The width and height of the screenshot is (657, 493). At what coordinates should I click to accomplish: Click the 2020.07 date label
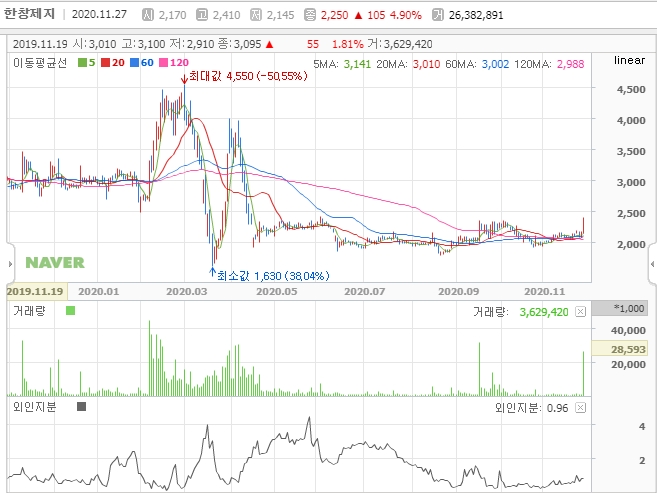tap(365, 292)
